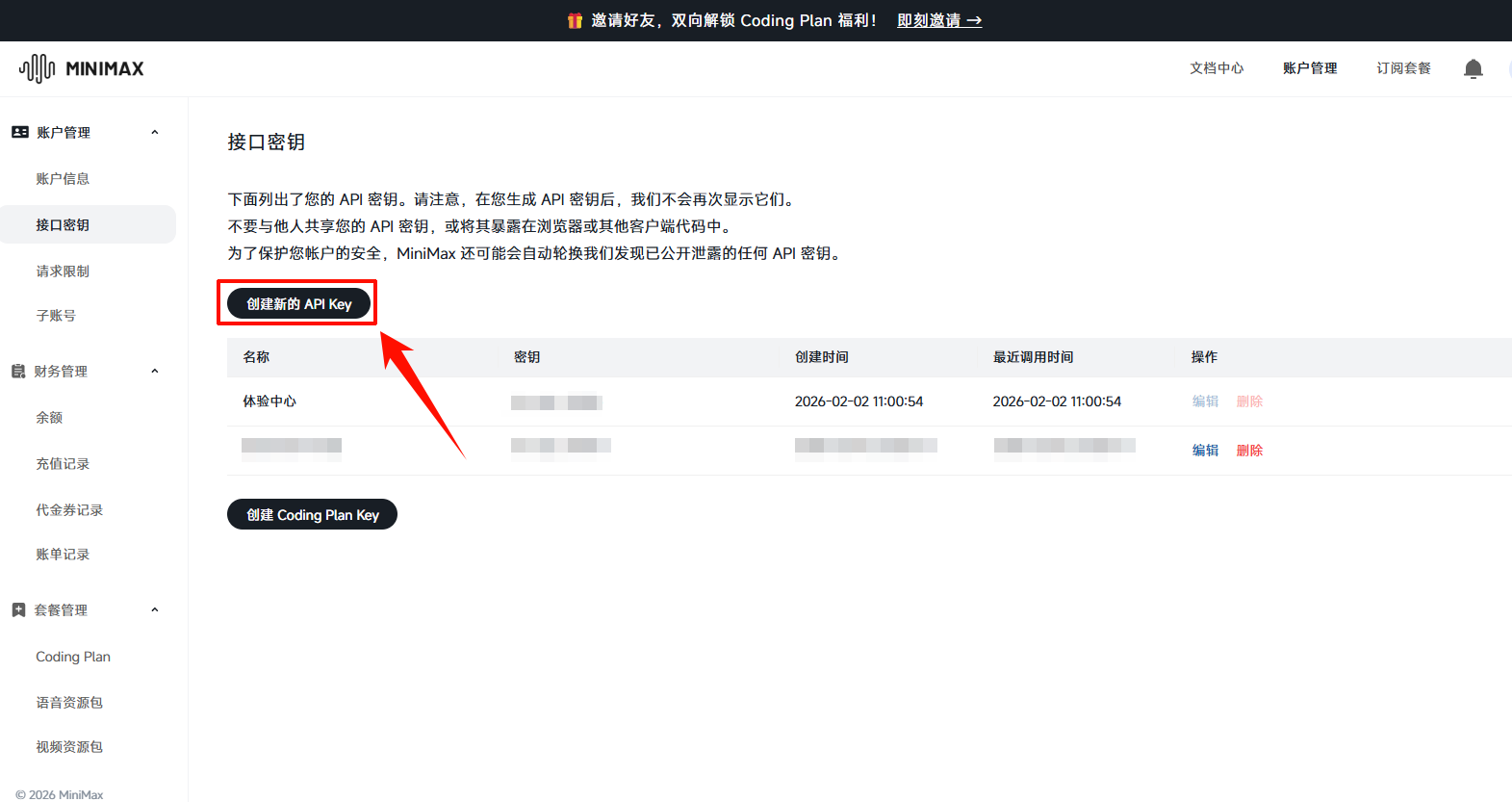The width and height of the screenshot is (1512, 802).
Task: Click 删除 in the second key row
Action: pyautogui.click(x=1249, y=451)
